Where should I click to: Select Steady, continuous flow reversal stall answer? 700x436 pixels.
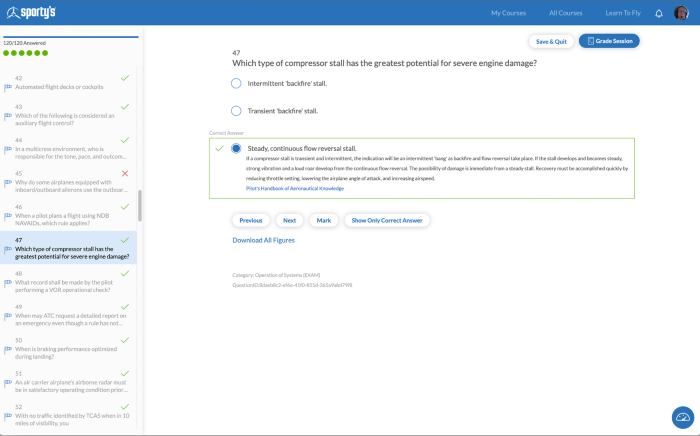236,149
